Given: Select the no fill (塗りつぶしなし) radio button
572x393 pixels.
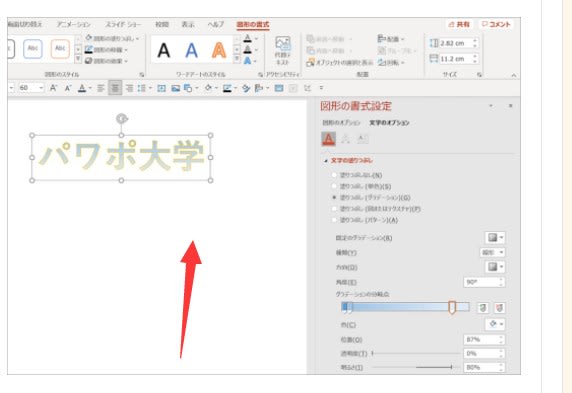Looking at the screenshot, I should pos(334,175).
